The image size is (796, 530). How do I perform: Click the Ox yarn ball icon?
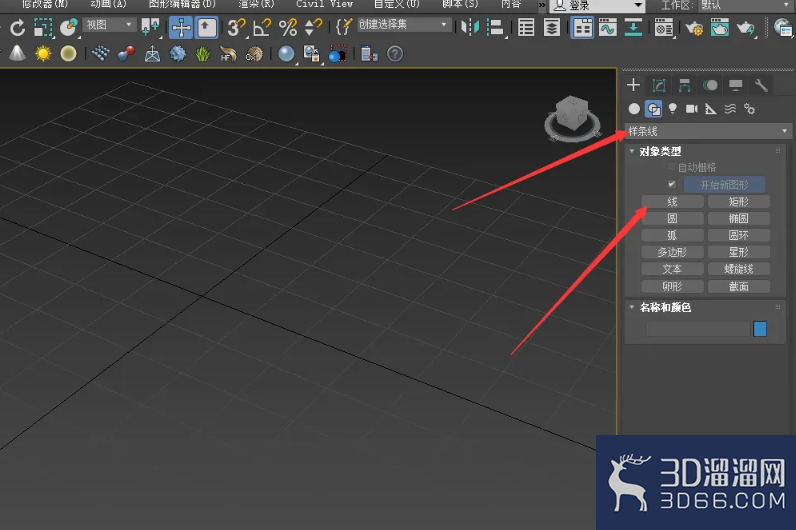254,53
